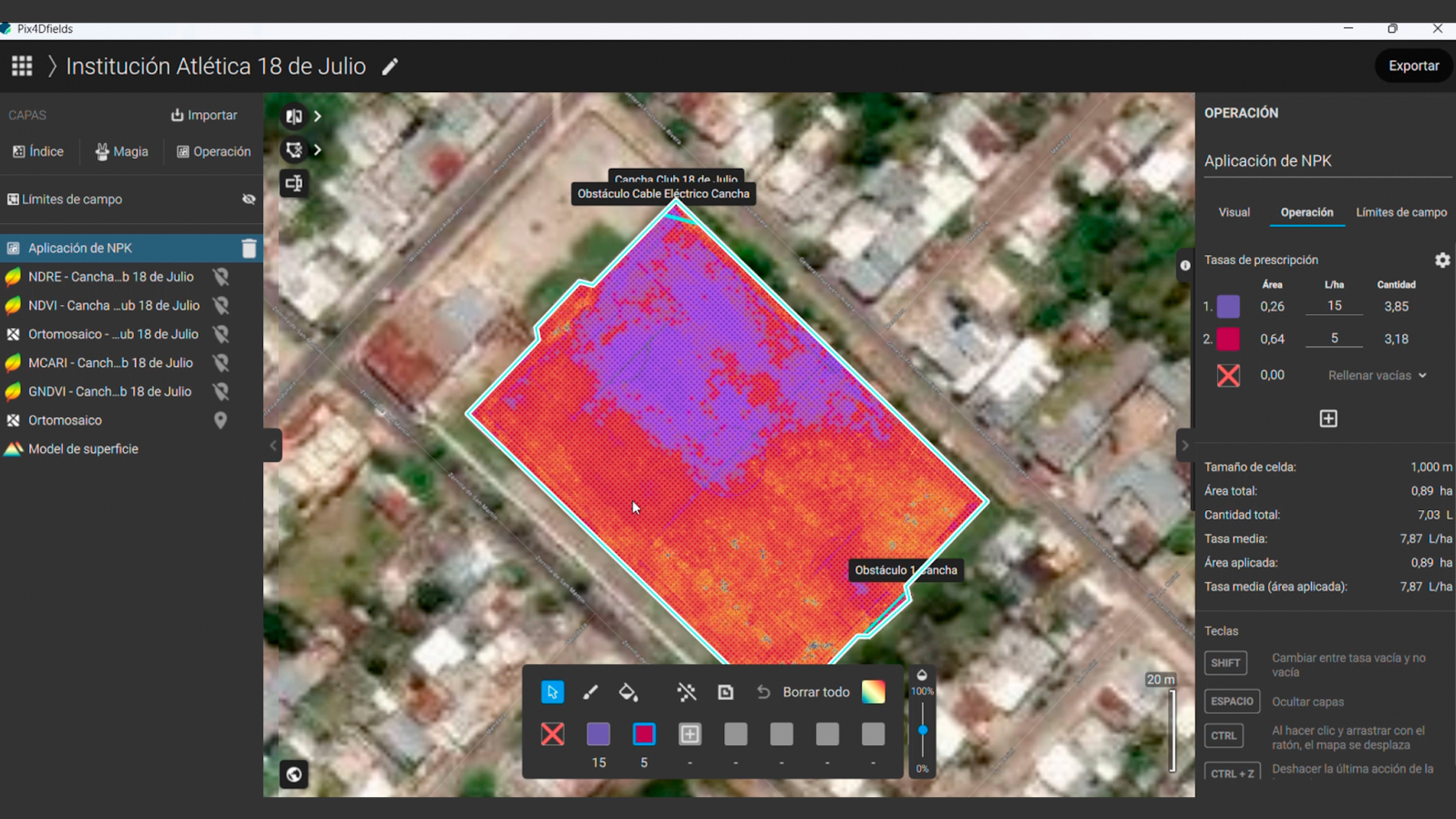Click the Exportar button
This screenshot has height=819, width=1456.
point(1414,65)
